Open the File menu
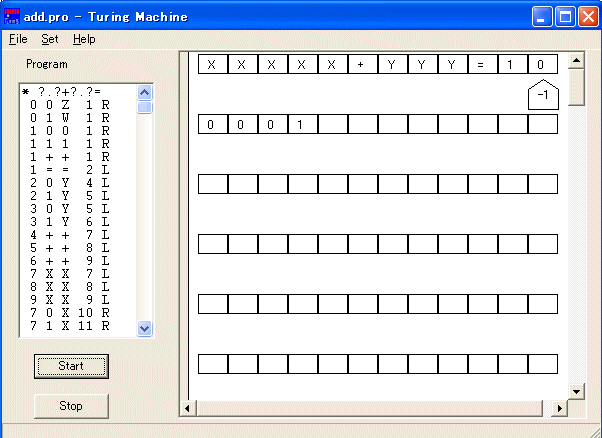This screenshot has height=438, width=602. click(18, 39)
